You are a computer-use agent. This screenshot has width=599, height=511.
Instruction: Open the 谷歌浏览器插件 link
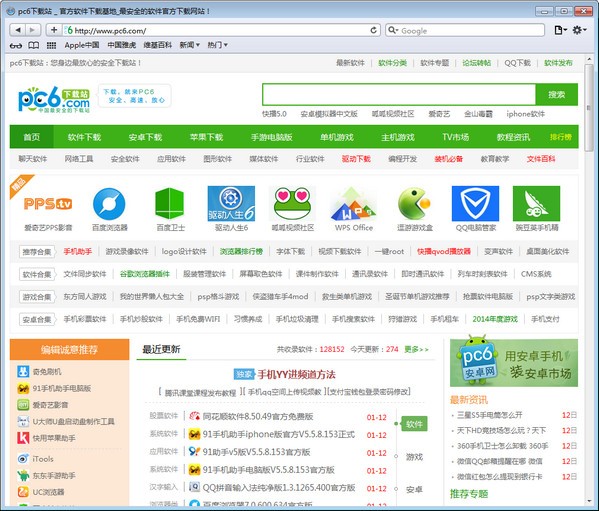(x=144, y=274)
